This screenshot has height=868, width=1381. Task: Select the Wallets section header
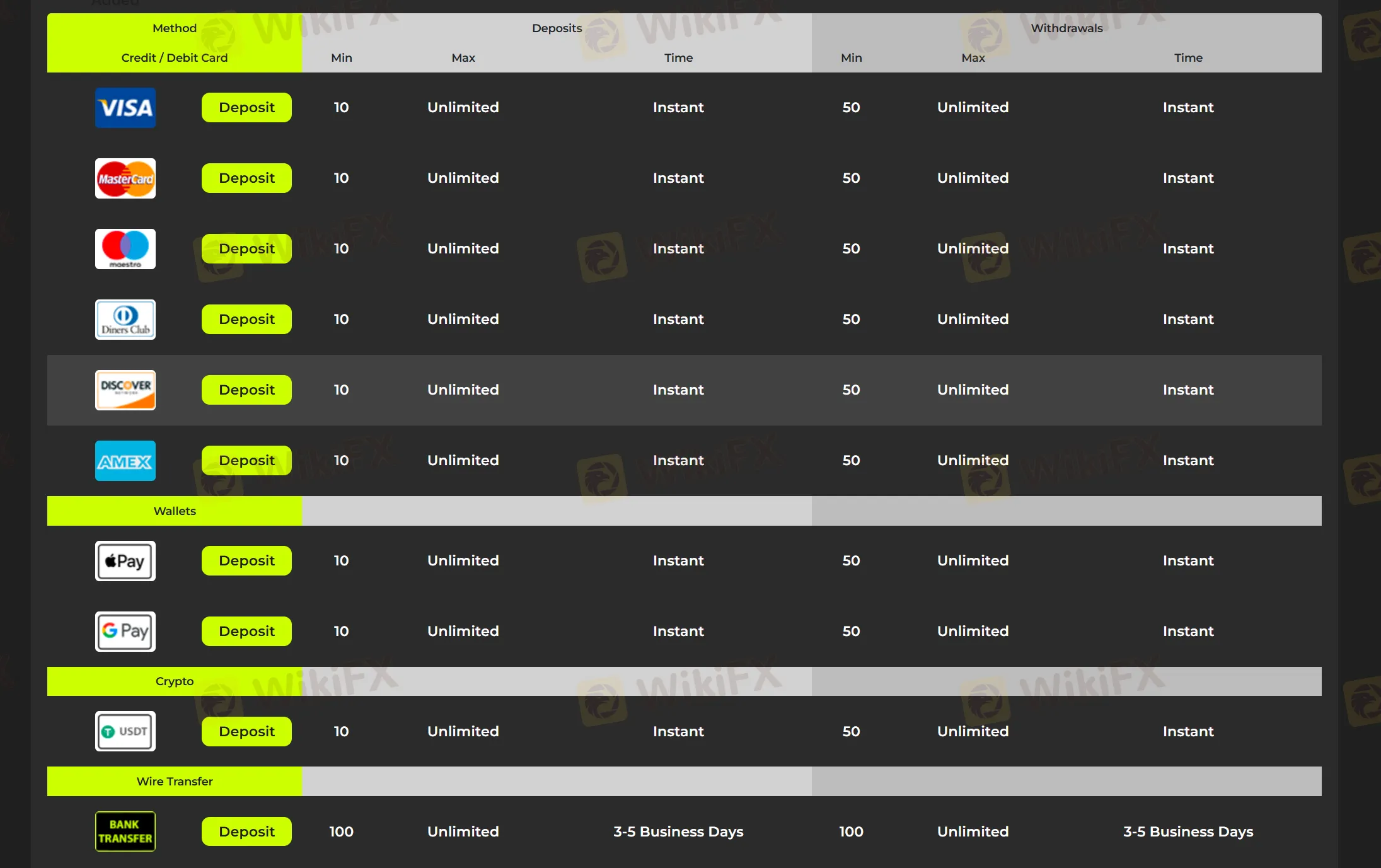pyautogui.click(x=175, y=511)
